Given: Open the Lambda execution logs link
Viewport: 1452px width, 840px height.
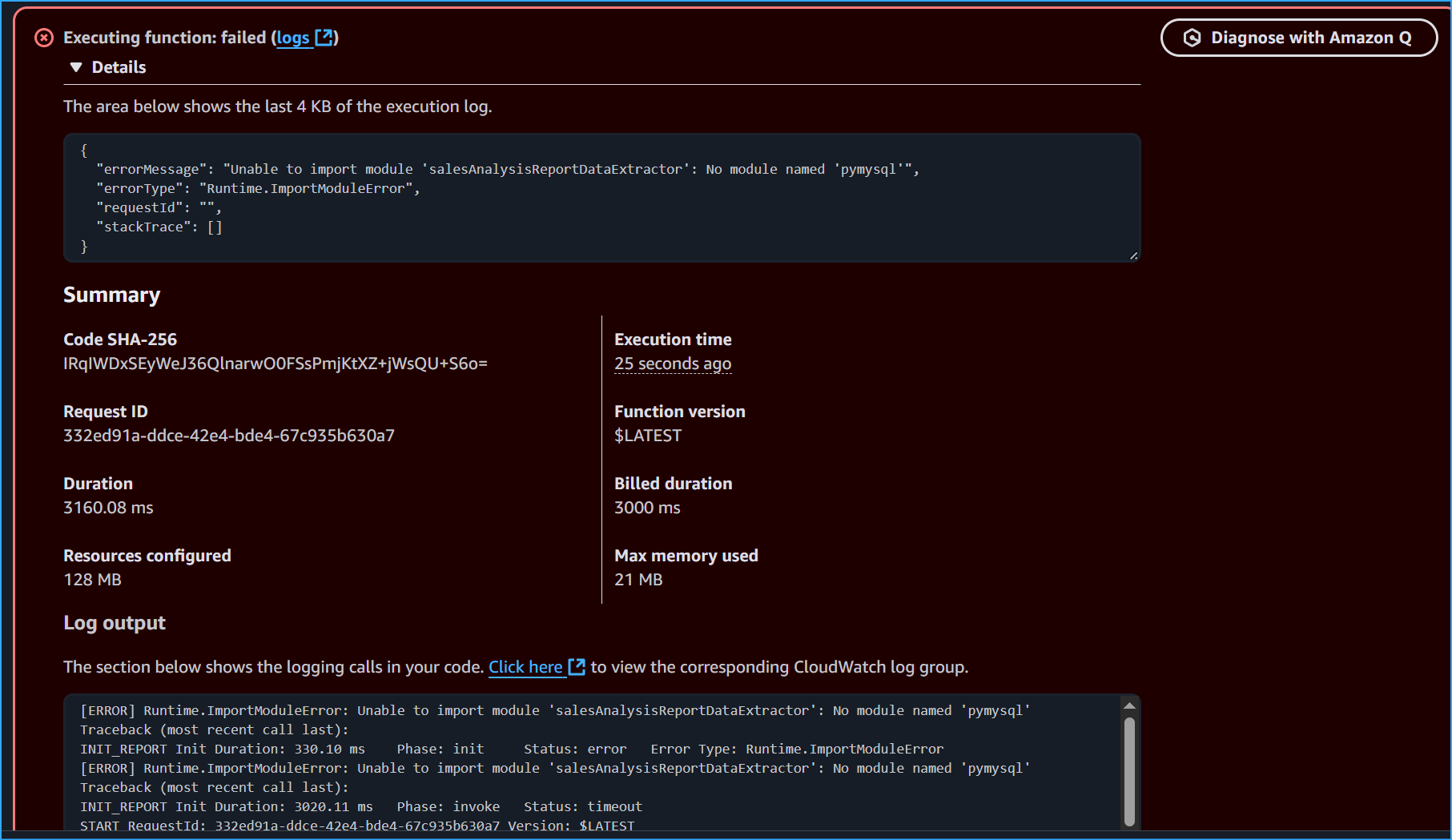Looking at the screenshot, I should 293,37.
